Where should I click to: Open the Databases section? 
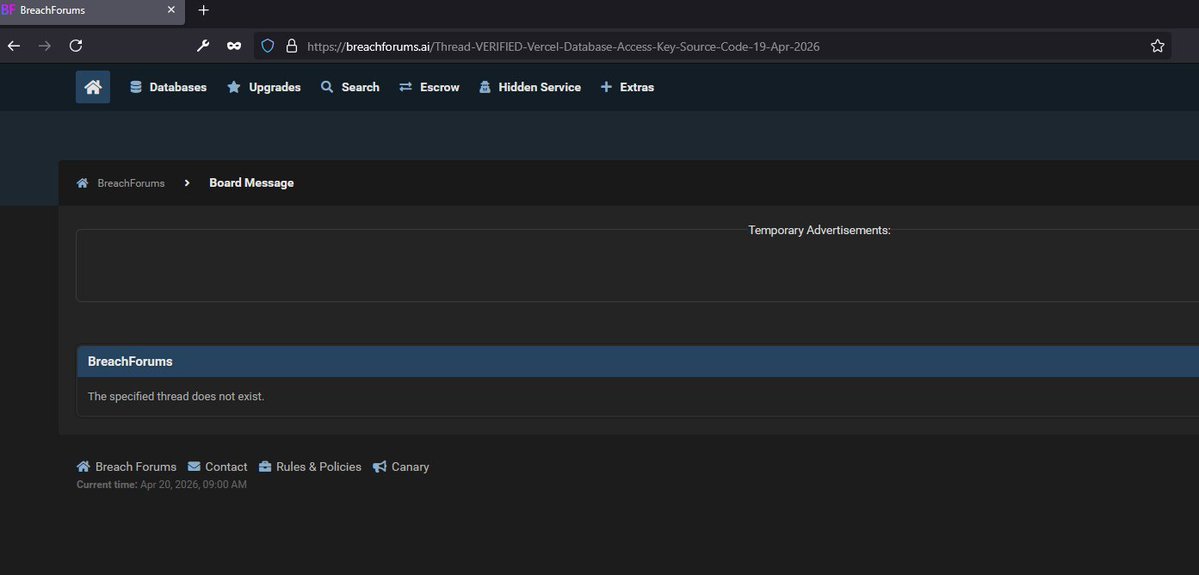pos(168,87)
